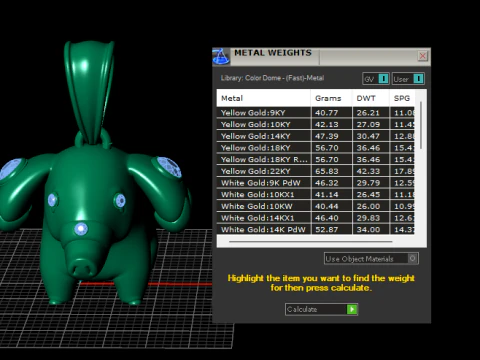Click the DWT column header
This screenshot has height=360, width=480.
pyautogui.click(x=370, y=98)
